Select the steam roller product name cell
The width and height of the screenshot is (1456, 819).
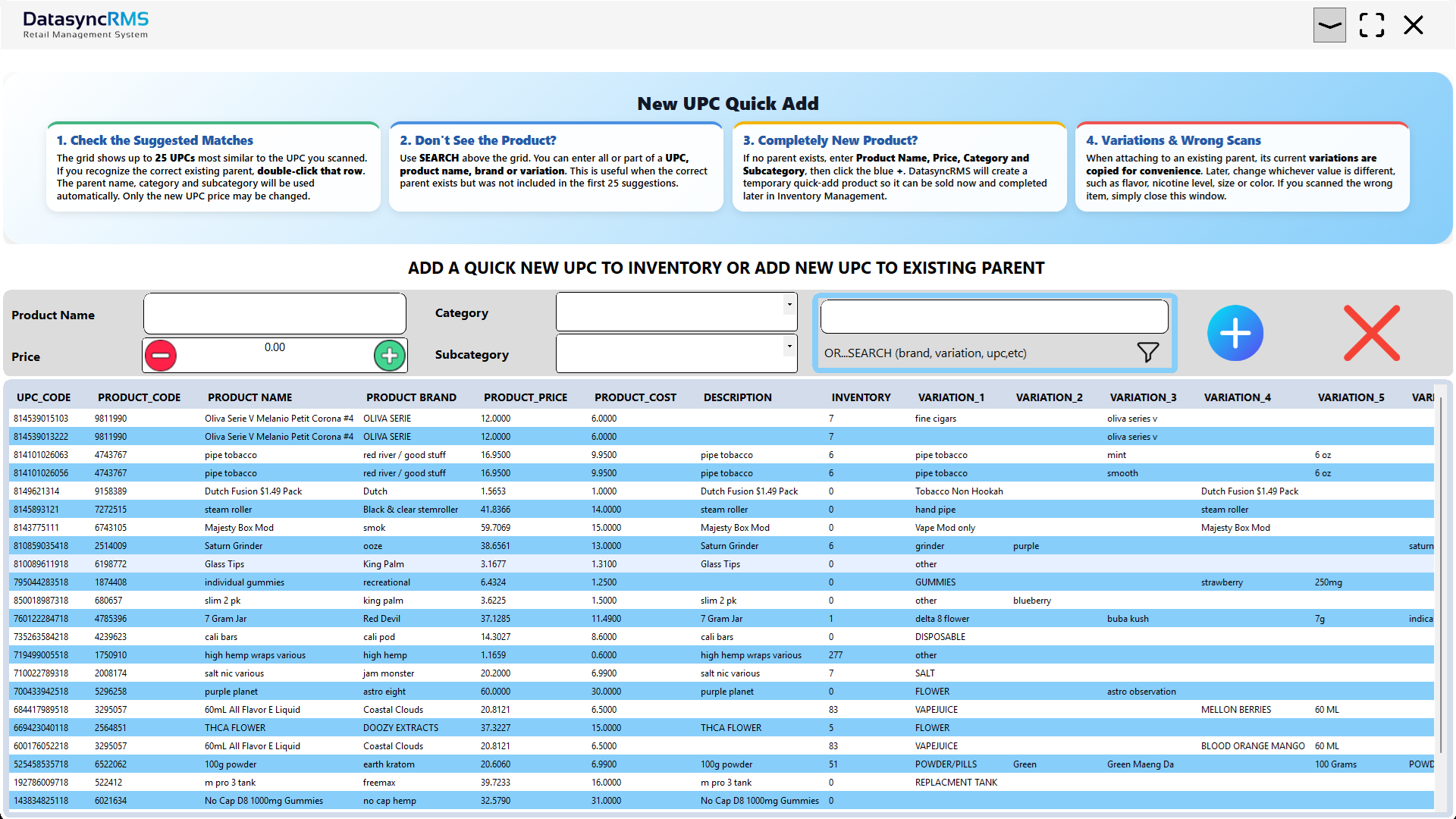click(228, 510)
